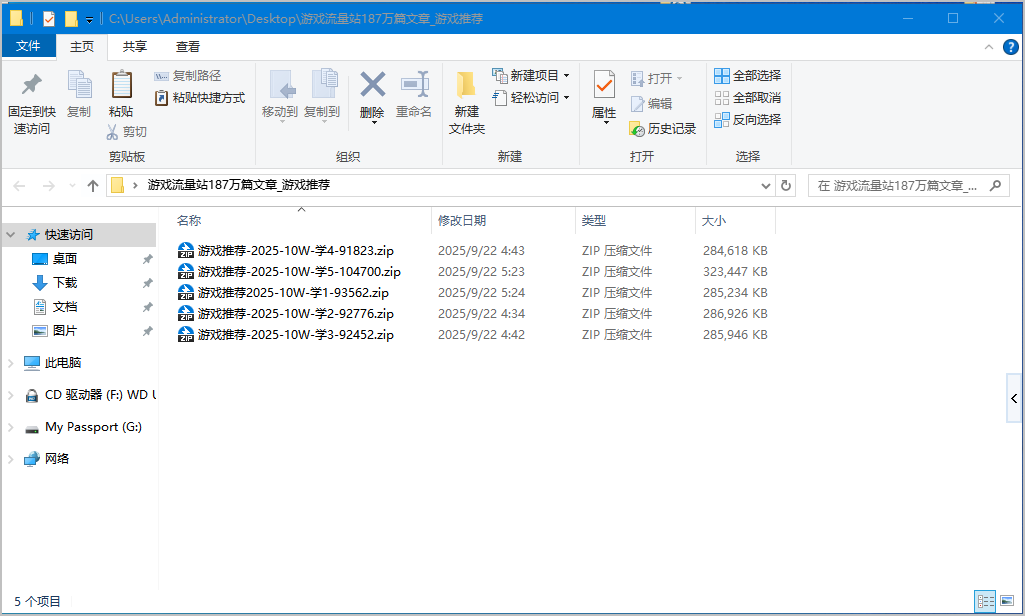Click the 重命名 (Rename) icon
The image size is (1025, 616).
tap(414, 97)
